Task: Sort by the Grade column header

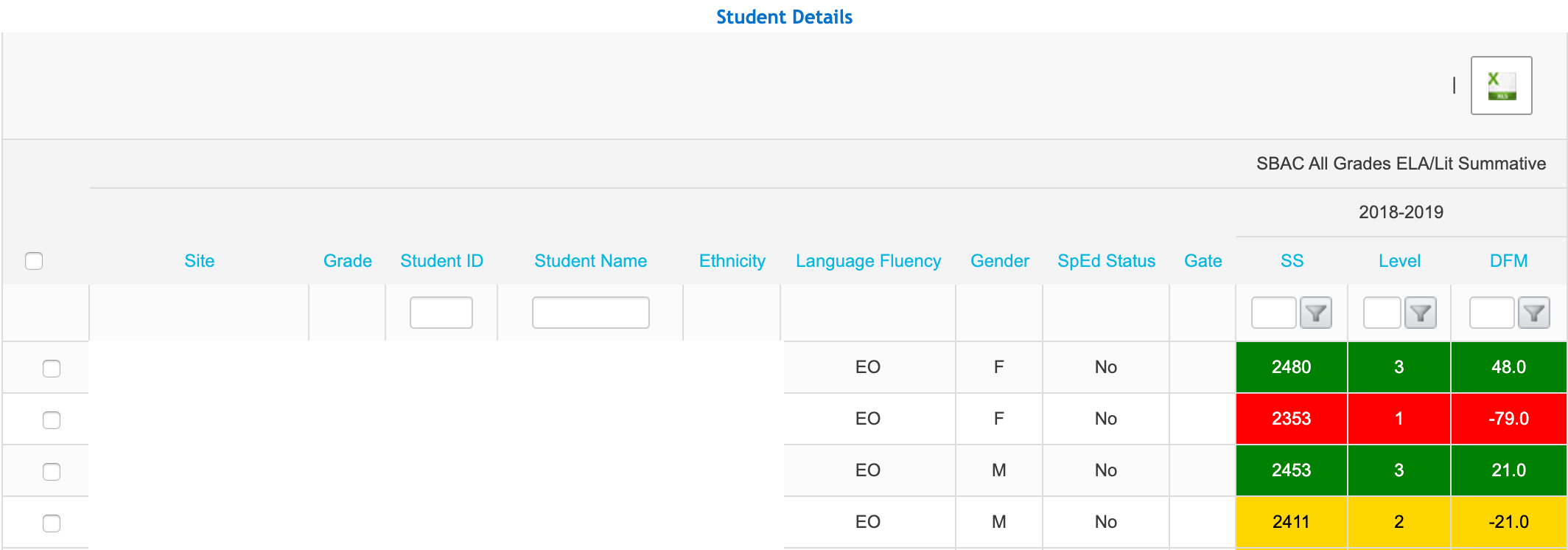Action: tap(347, 261)
